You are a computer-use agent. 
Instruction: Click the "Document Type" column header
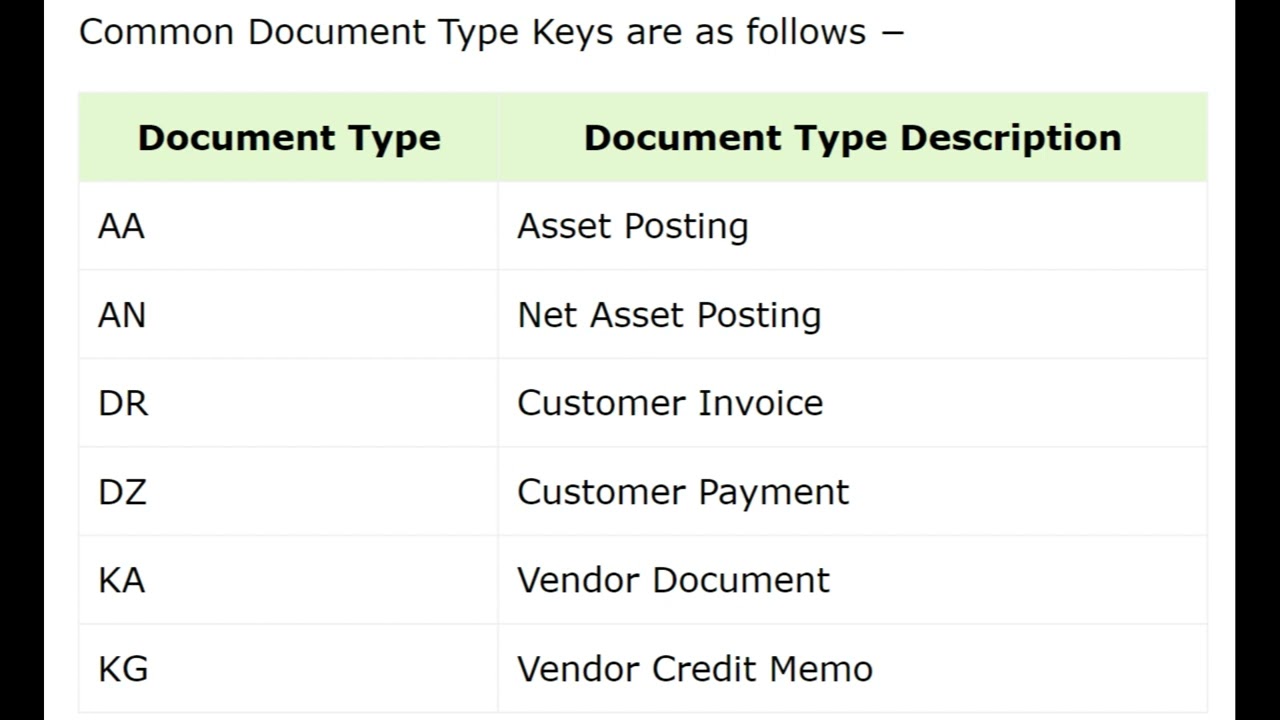click(x=289, y=138)
